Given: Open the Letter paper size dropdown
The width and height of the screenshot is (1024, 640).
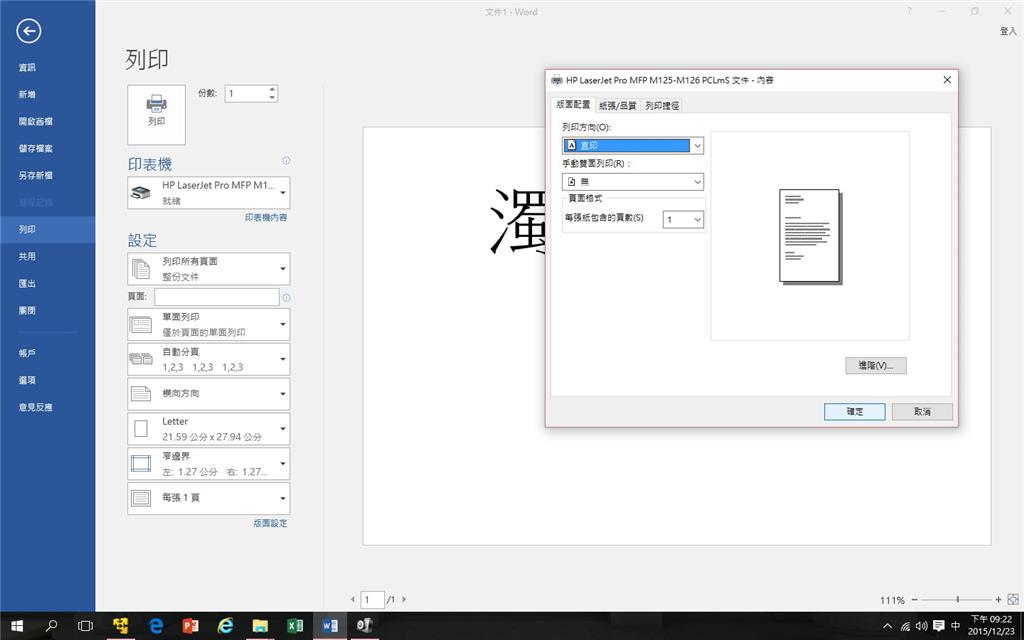Looking at the screenshot, I should click(x=209, y=429).
